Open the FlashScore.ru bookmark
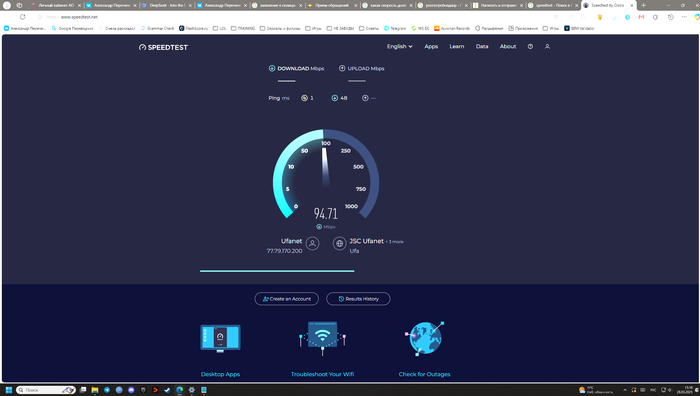 (x=193, y=28)
